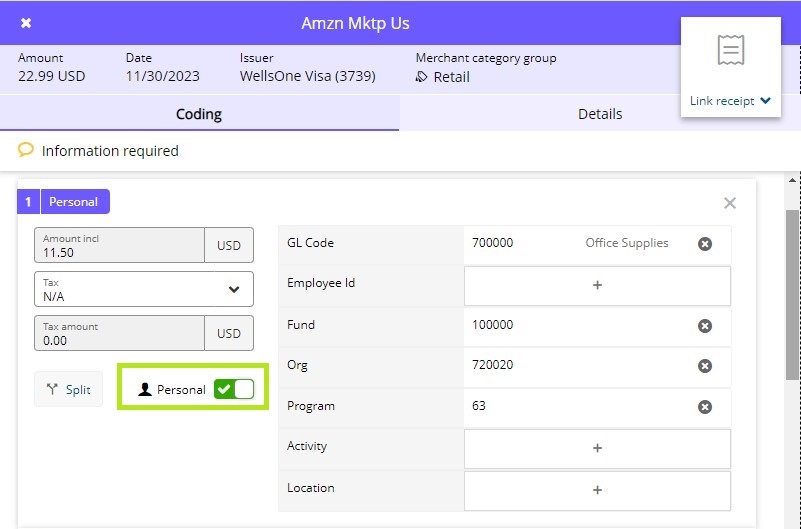The height and width of the screenshot is (529, 801).
Task: Click the Information required comment icon
Action: 26,150
